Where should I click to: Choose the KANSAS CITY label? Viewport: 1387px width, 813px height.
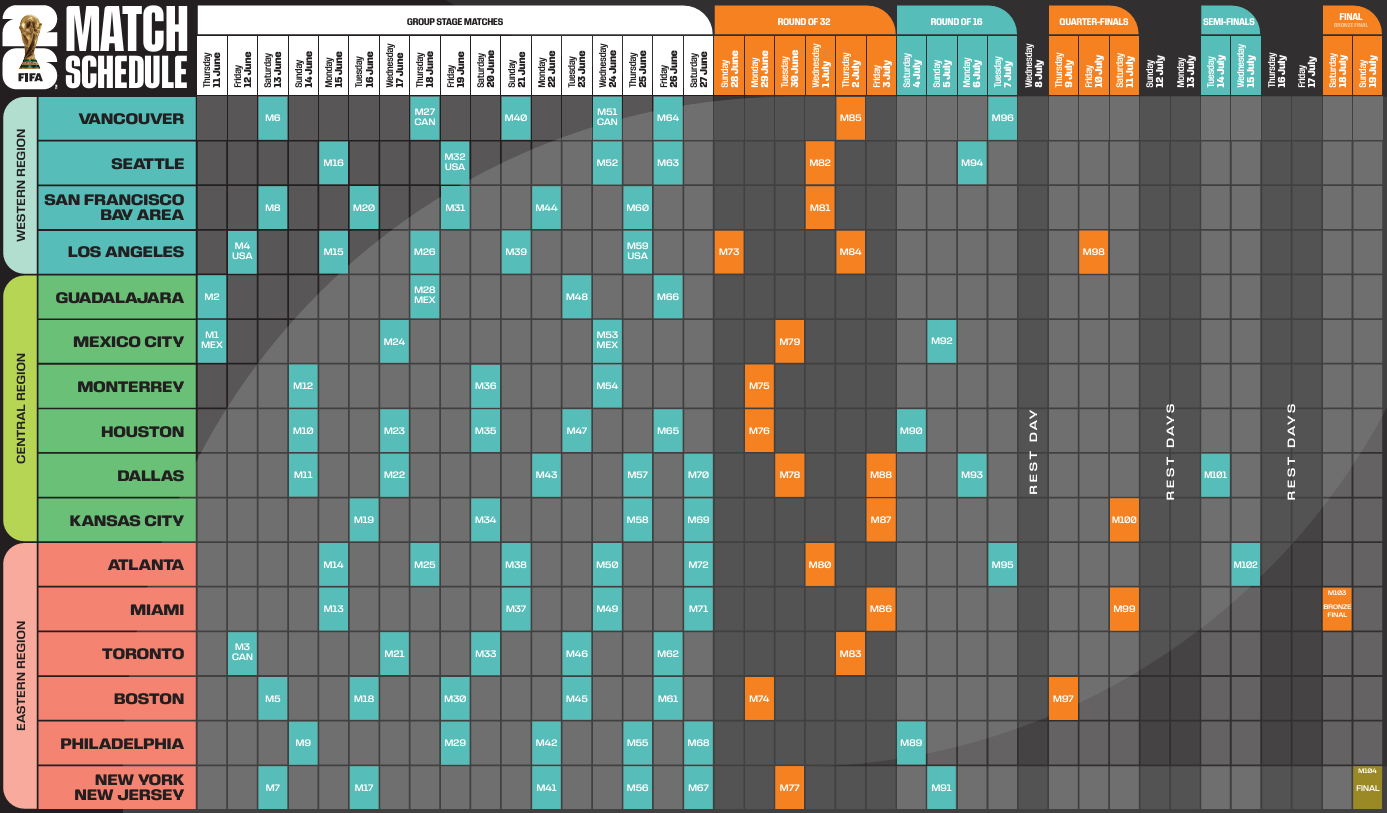[x=117, y=520]
